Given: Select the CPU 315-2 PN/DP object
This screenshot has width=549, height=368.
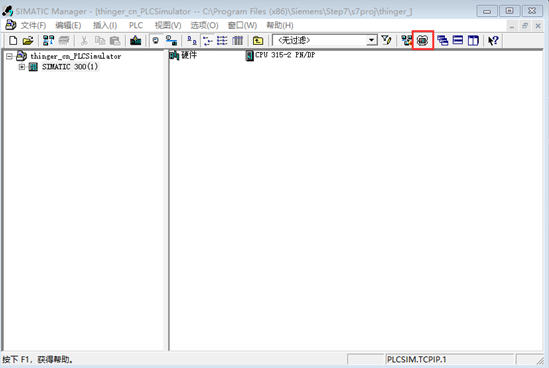Looking at the screenshot, I should pyautogui.click(x=280, y=55).
